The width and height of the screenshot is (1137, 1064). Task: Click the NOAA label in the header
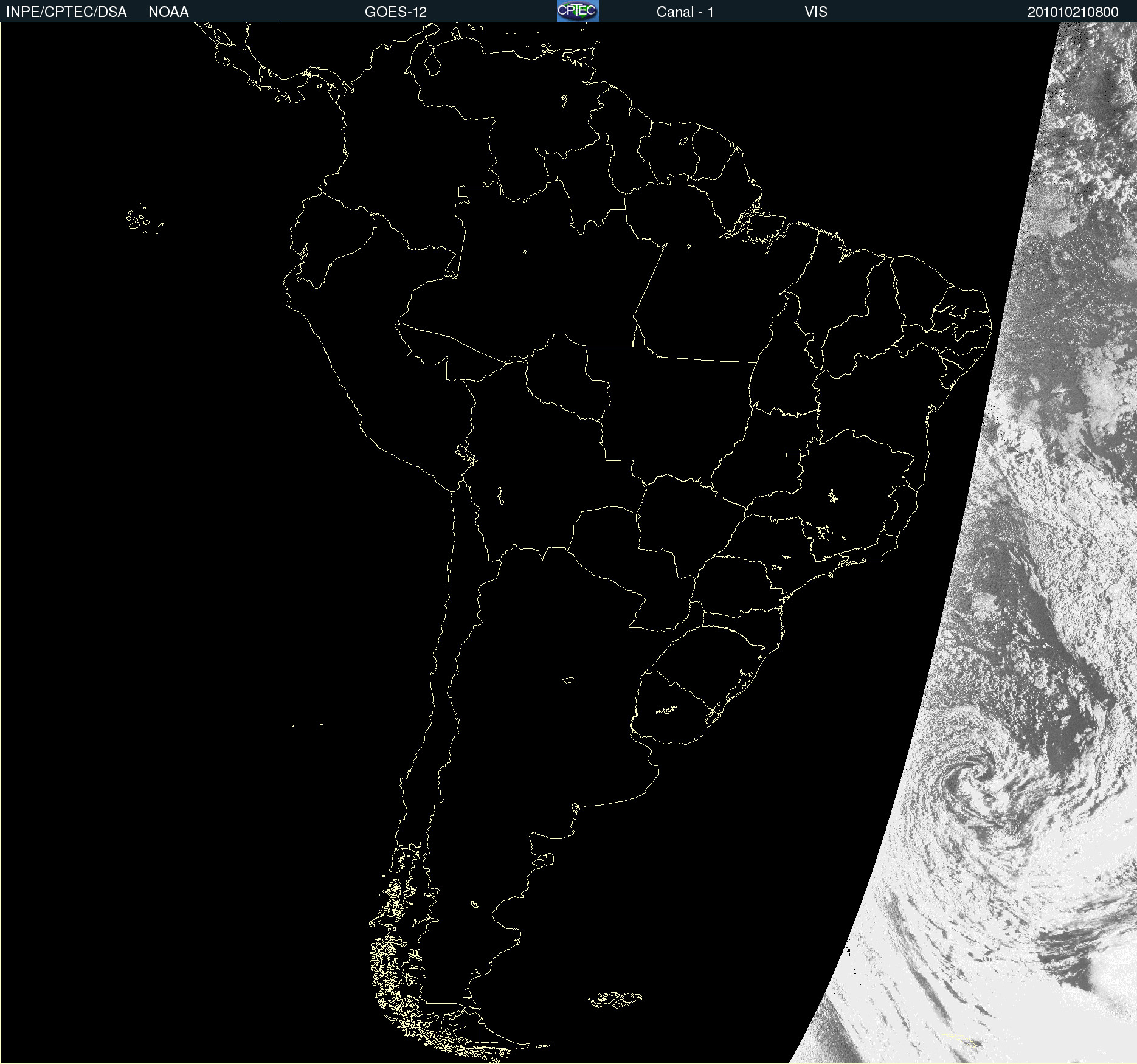coord(168,12)
